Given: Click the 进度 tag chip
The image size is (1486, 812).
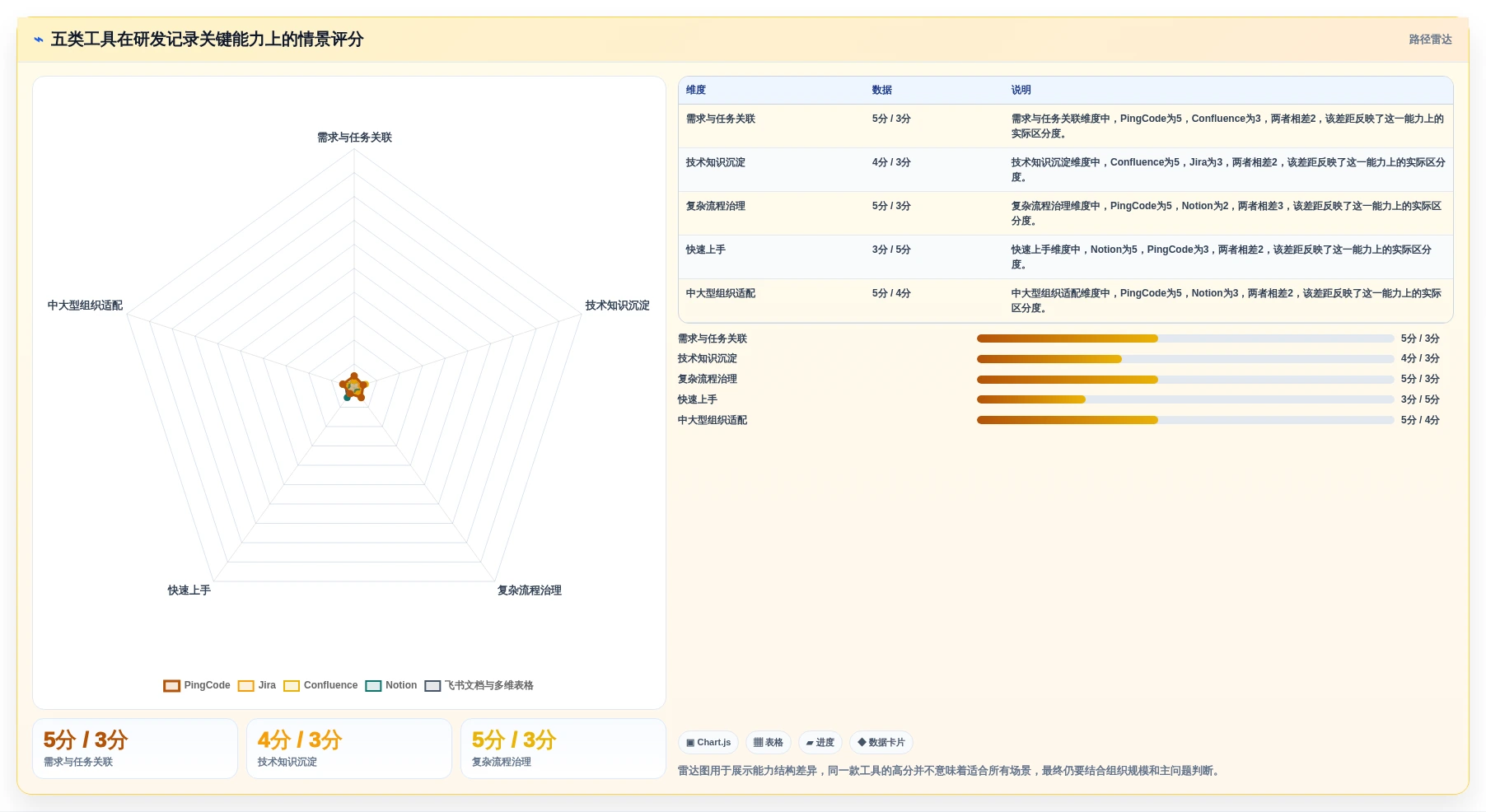Looking at the screenshot, I should click(x=820, y=743).
